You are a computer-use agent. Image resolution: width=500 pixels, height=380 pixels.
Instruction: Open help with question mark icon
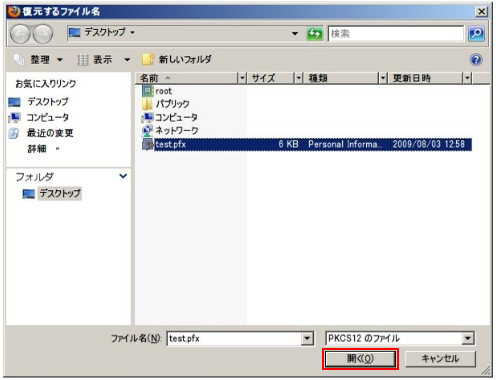(x=476, y=60)
